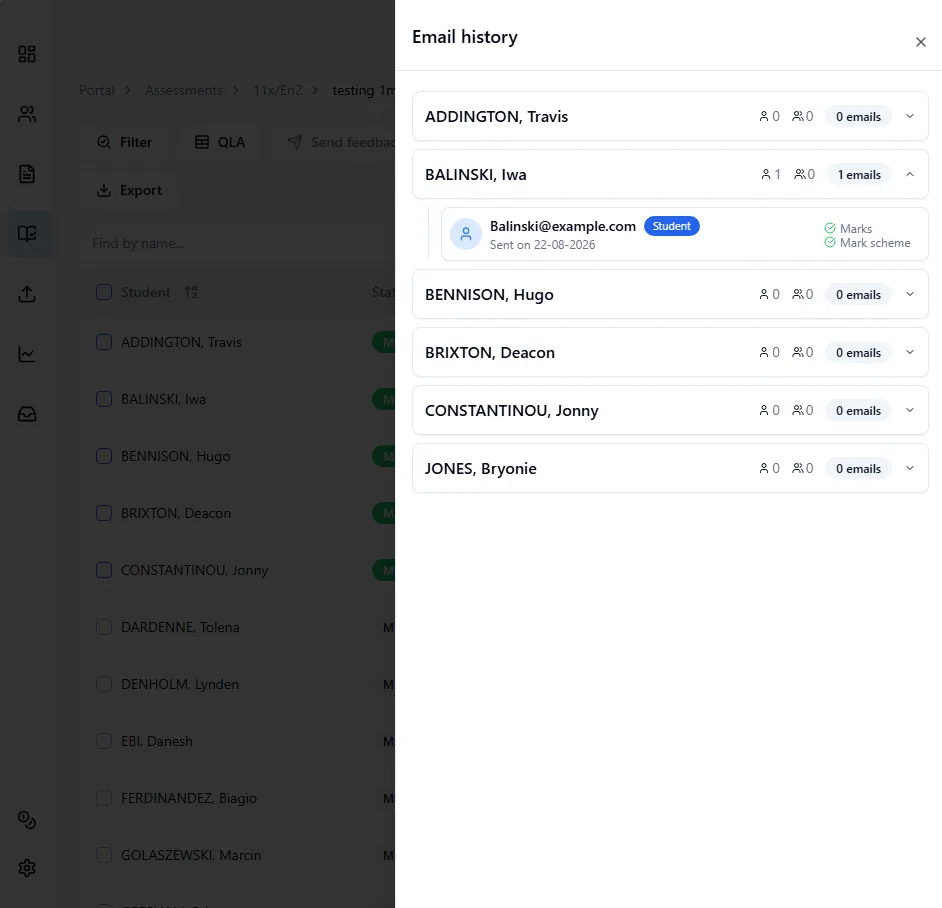Open the settings gear icon
This screenshot has height=908, width=942.
point(27,868)
